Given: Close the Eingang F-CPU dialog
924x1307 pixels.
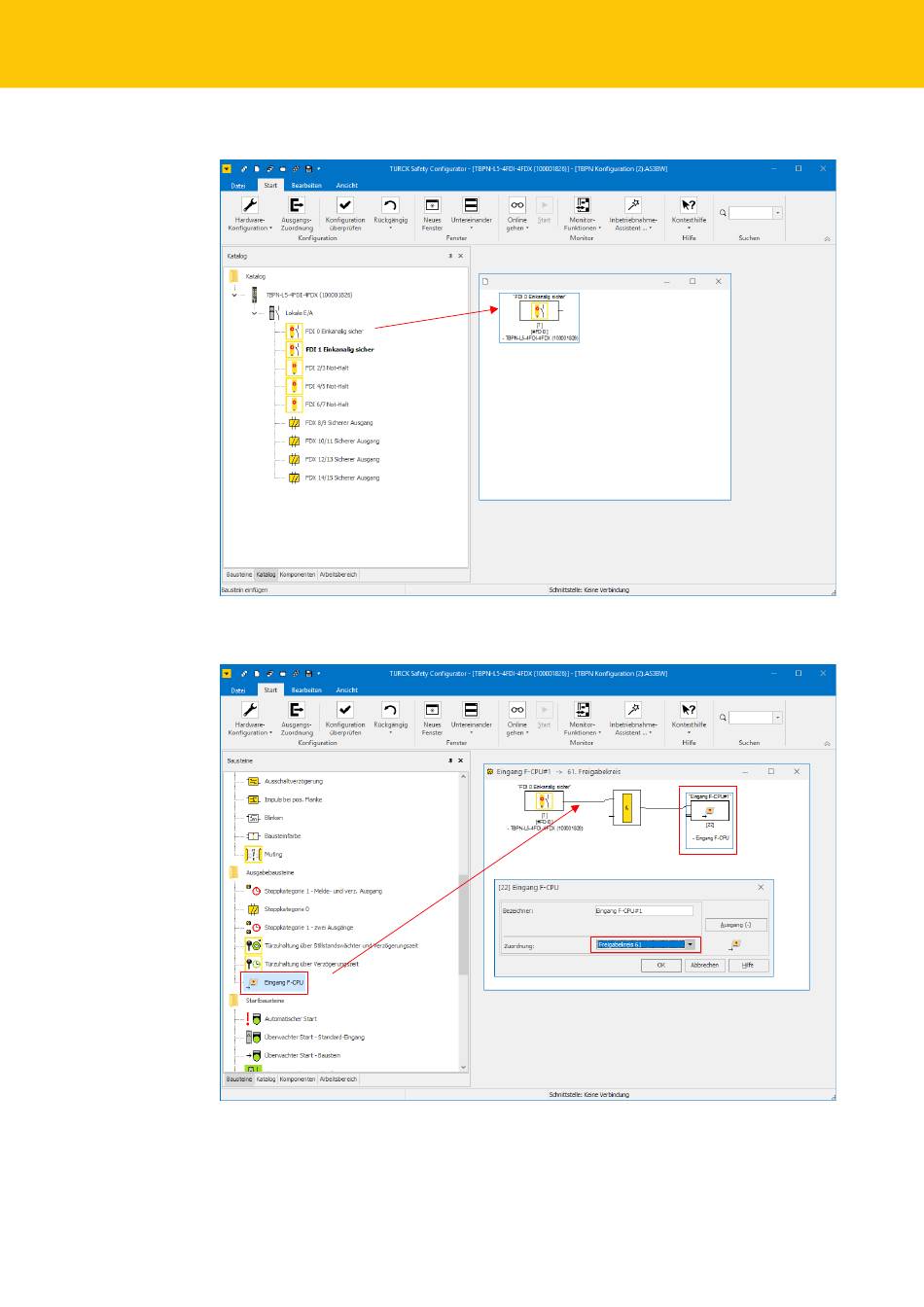Looking at the screenshot, I should [x=761, y=887].
